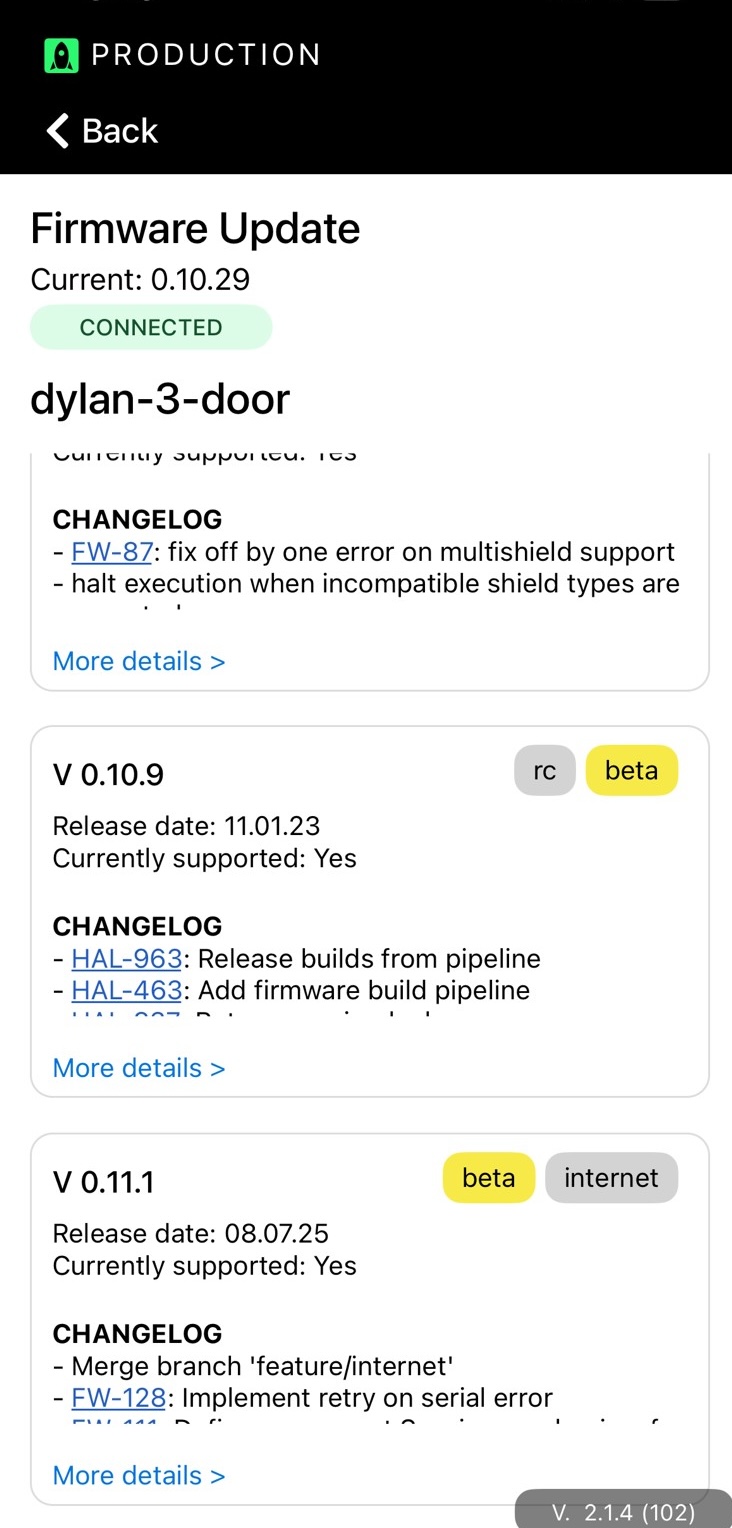The image size is (732, 1528).
Task: Select the beta tag on V 0.10.9
Action: point(631,771)
